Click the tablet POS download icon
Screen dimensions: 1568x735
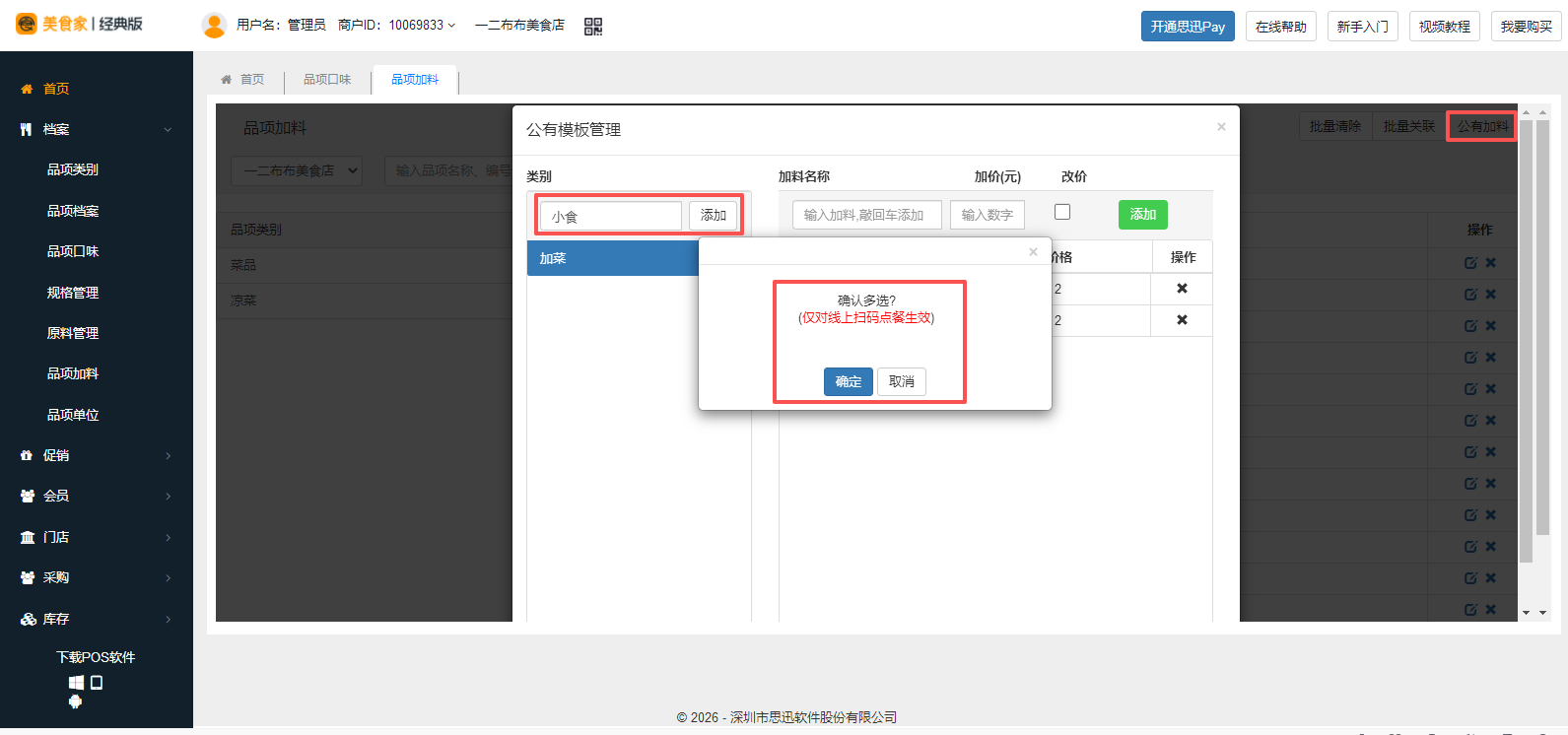[97, 682]
